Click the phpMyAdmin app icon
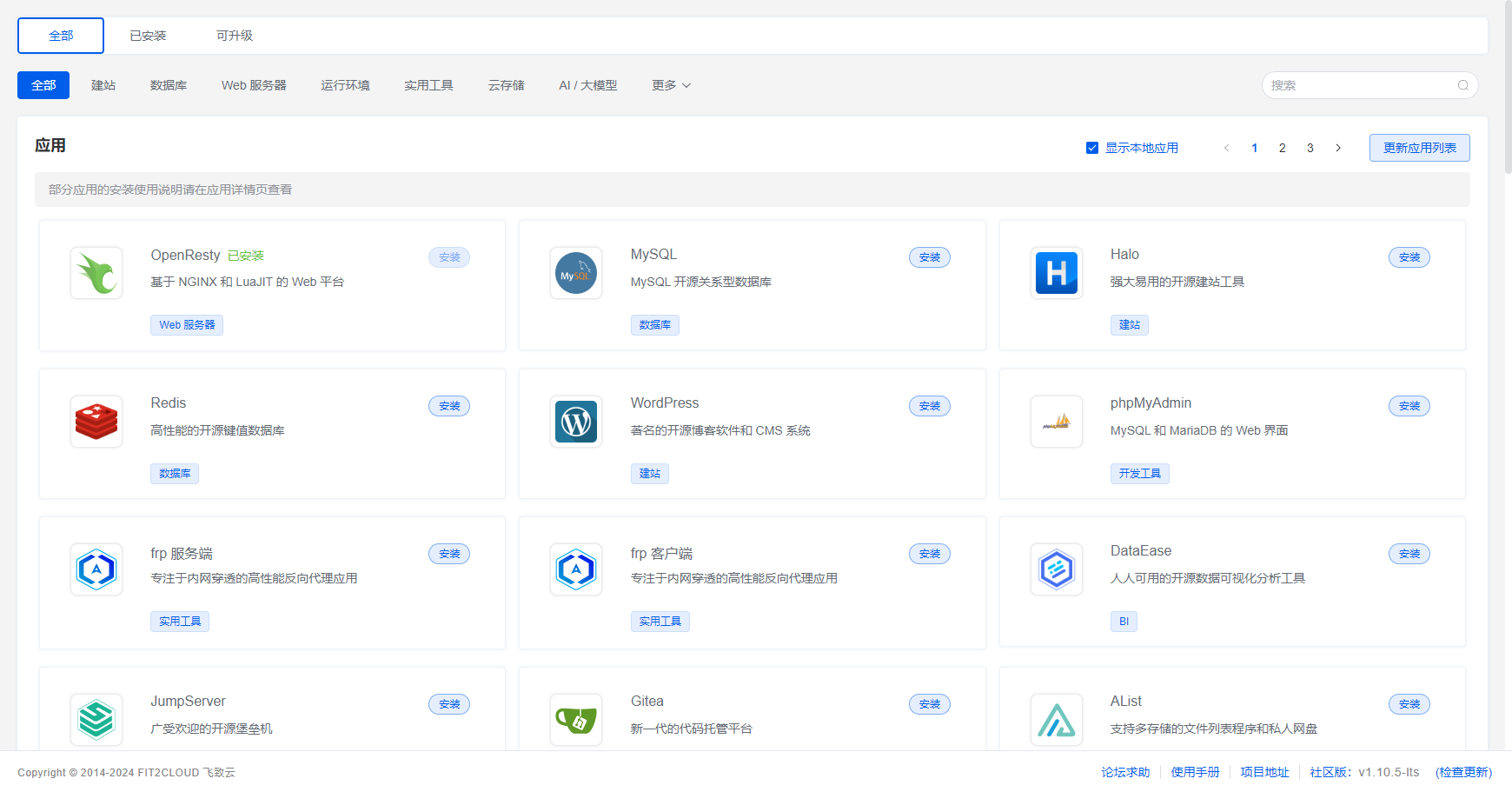 [1057, 422]
